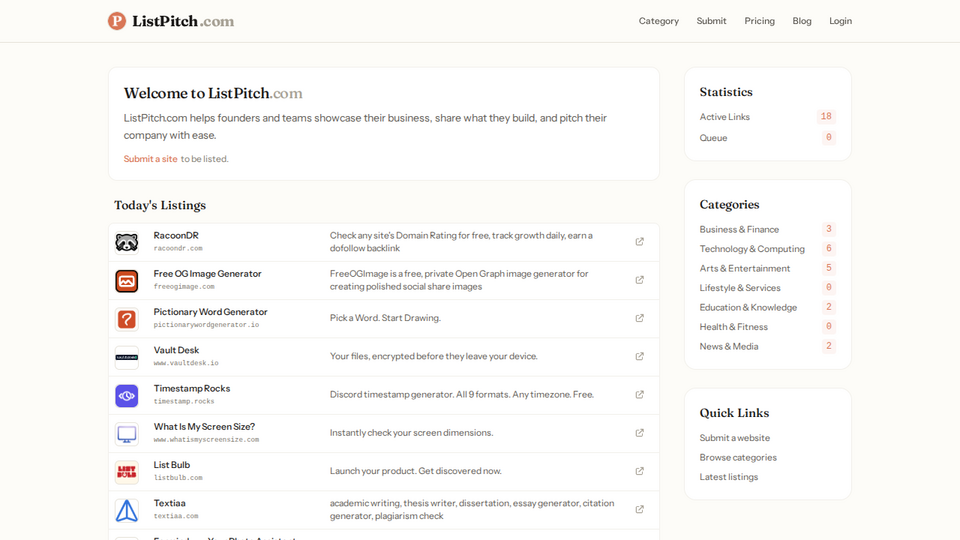Select the Health & Fitness category
960x540 pixels.
tap(733, 327)
